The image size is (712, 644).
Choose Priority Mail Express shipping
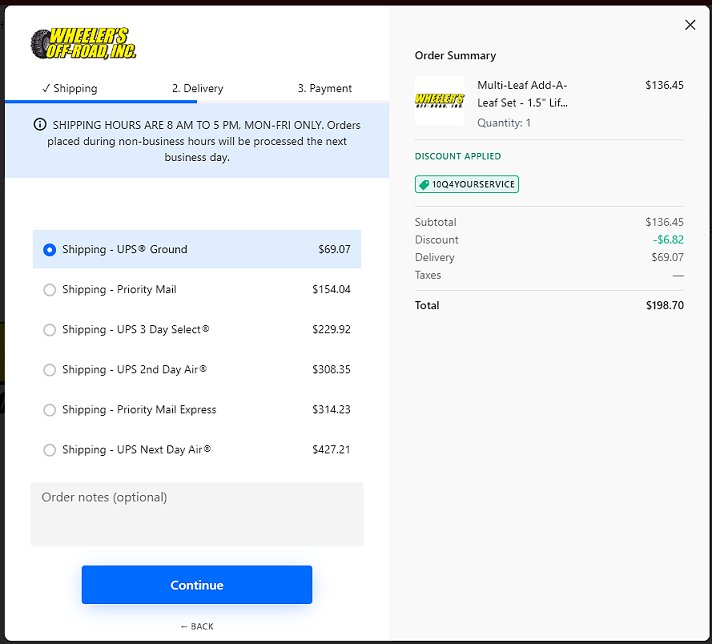(x=197, y=409)
